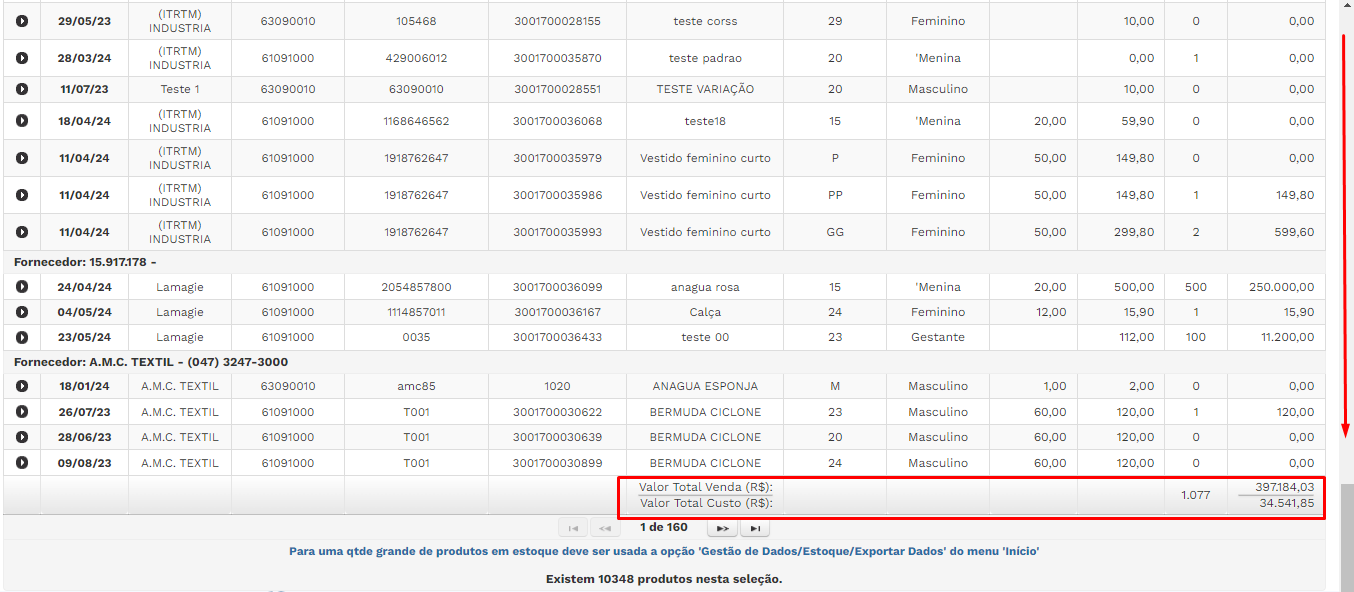The image size is (1354, 592).
Task: Open details arrow for ANAGUA ESPONJA
Action: pos(22,386)
